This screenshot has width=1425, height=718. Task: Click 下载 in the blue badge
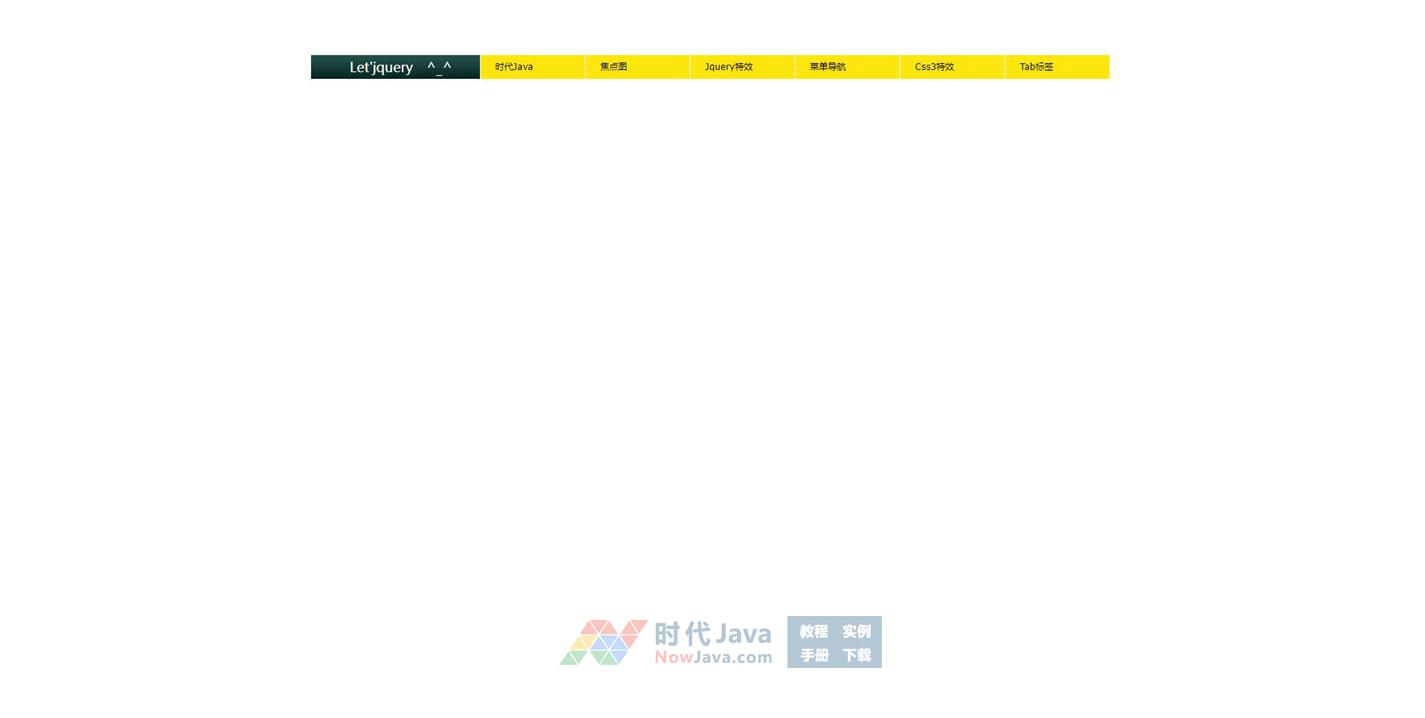857,655
